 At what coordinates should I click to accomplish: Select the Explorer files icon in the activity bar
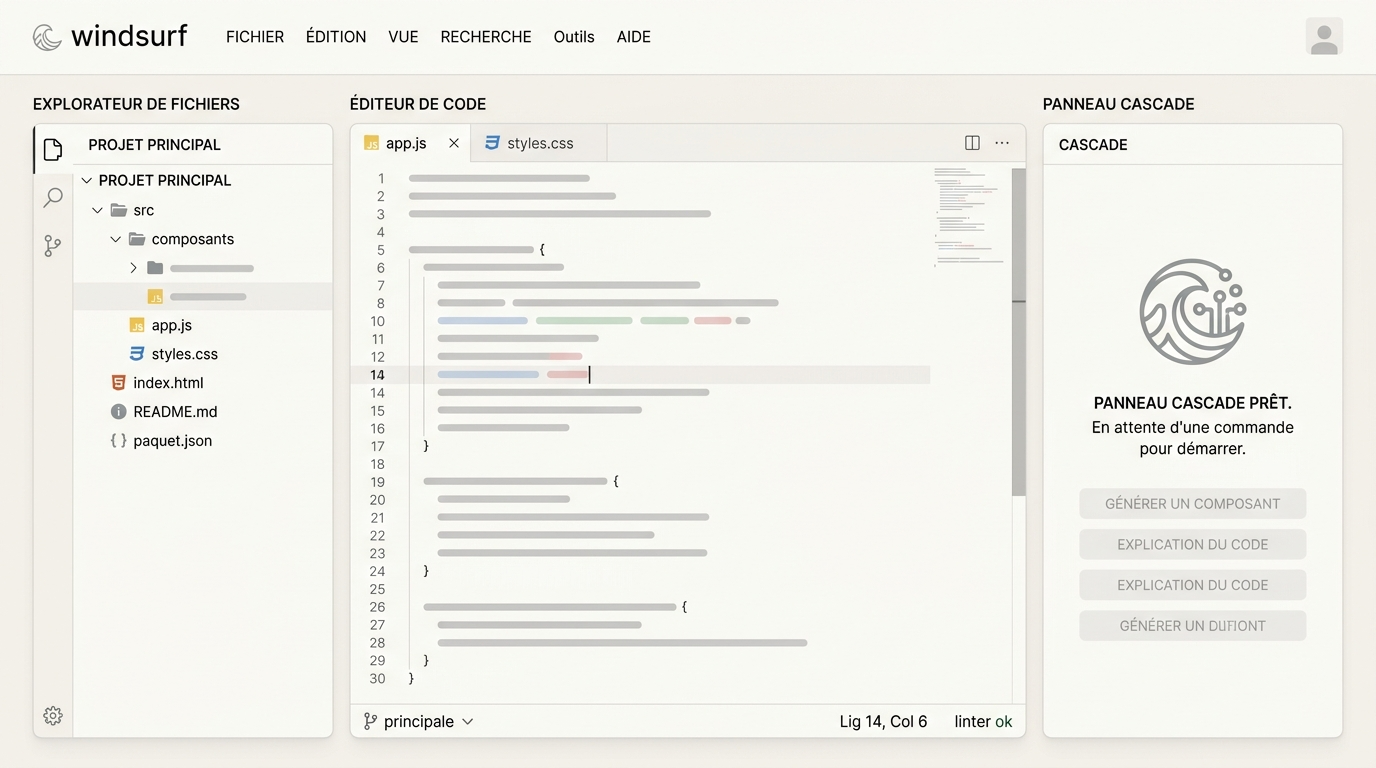click(x=53, y=150)
